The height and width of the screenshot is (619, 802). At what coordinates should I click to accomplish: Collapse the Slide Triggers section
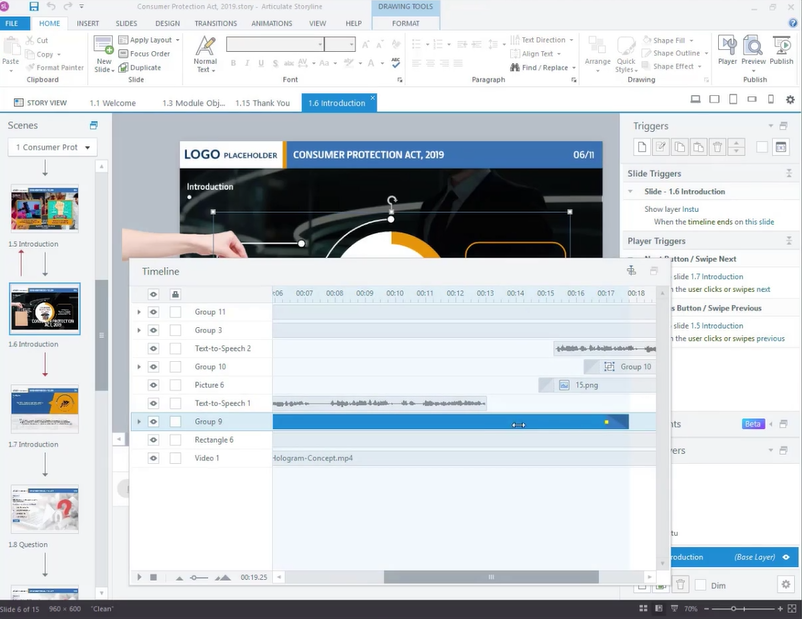[x=789, y=173]
